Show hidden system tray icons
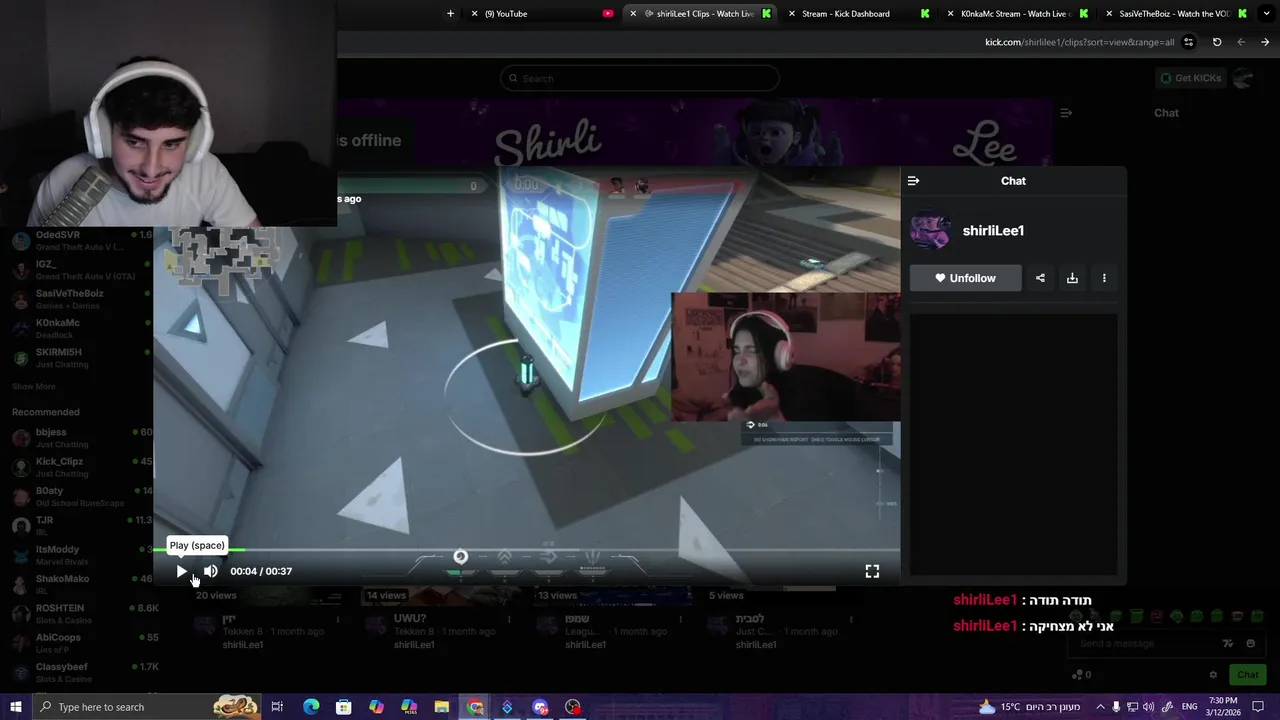 pyautogui.click(x=1100, y=707)
